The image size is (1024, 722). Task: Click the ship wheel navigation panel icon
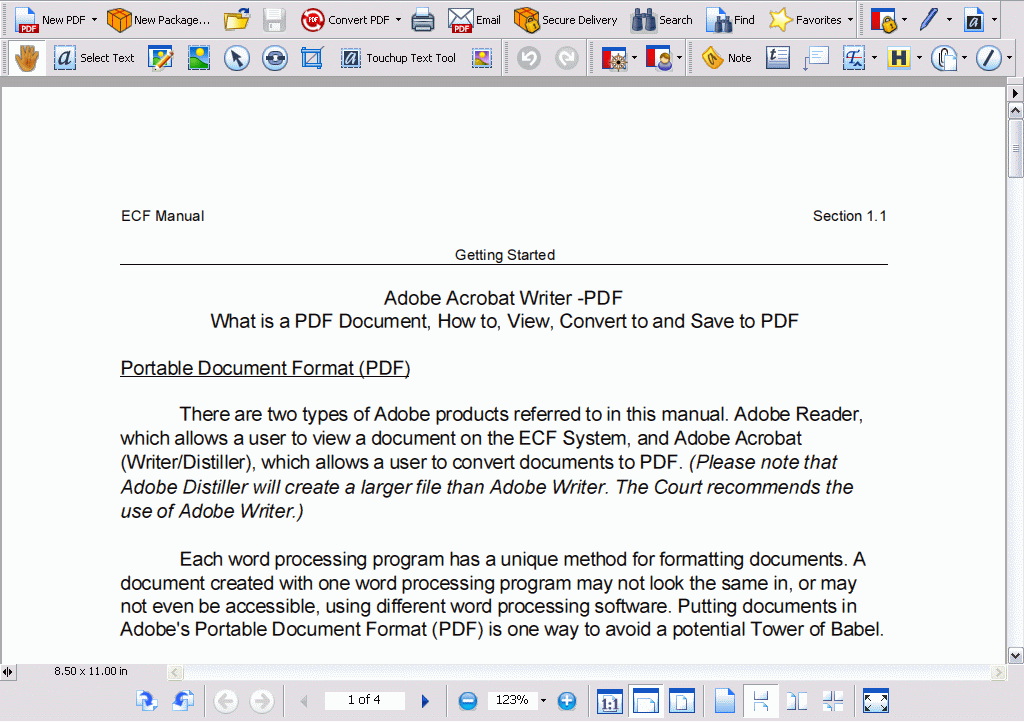click(613, 58)
